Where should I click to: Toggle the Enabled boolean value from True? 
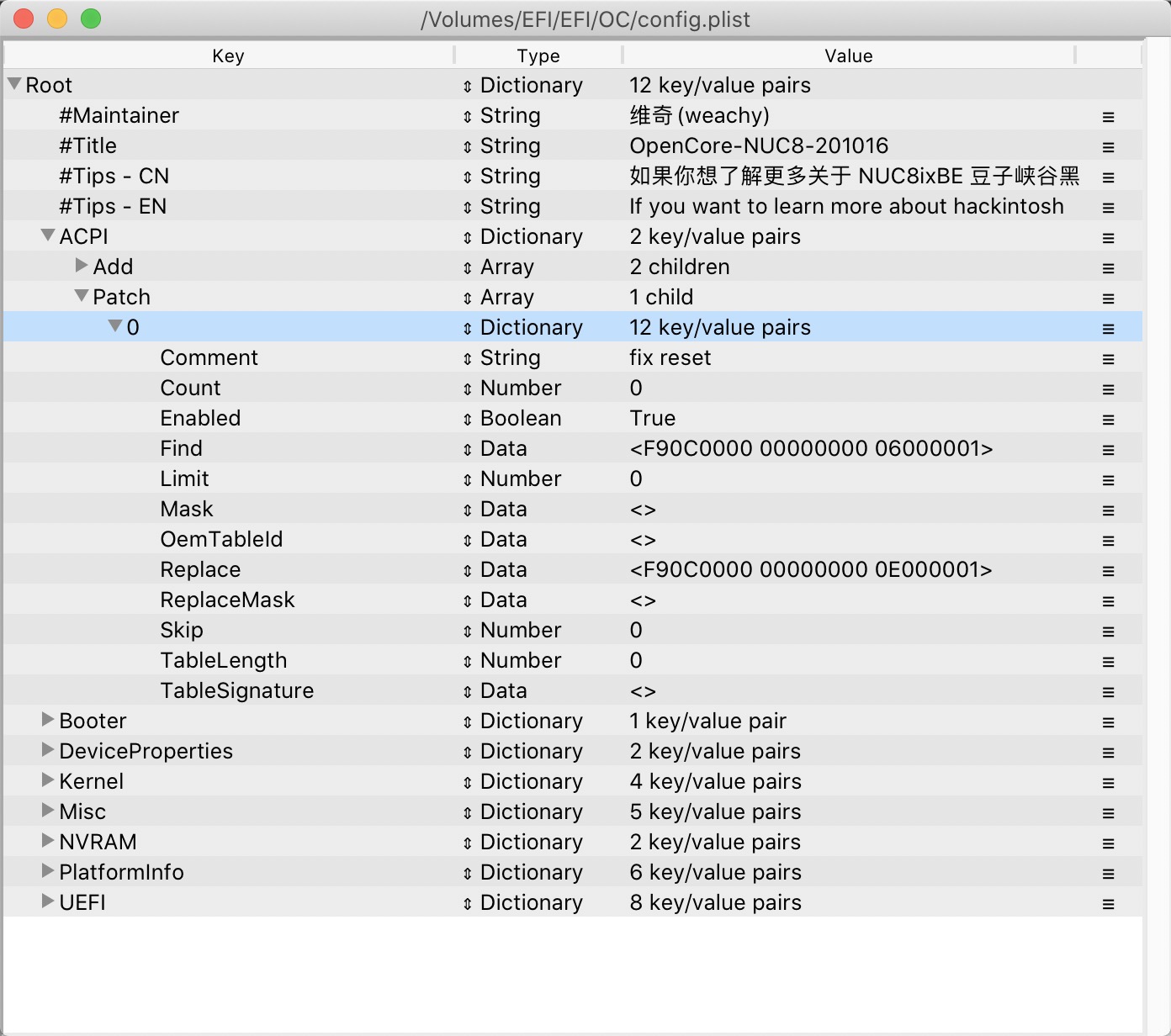[x=652, y=418]
